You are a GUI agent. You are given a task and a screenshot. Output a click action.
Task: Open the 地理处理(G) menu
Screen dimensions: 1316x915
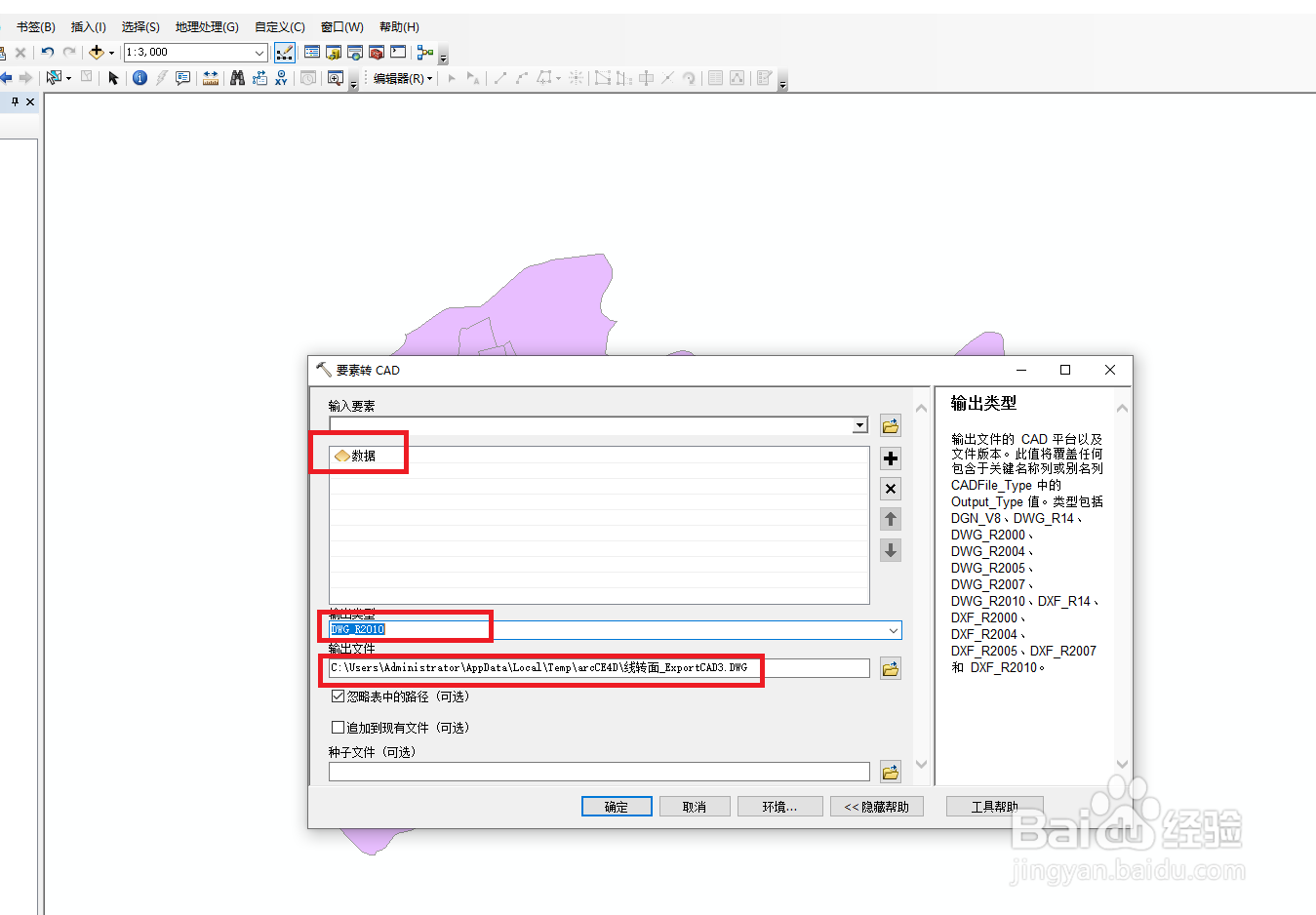coord(207,26)
